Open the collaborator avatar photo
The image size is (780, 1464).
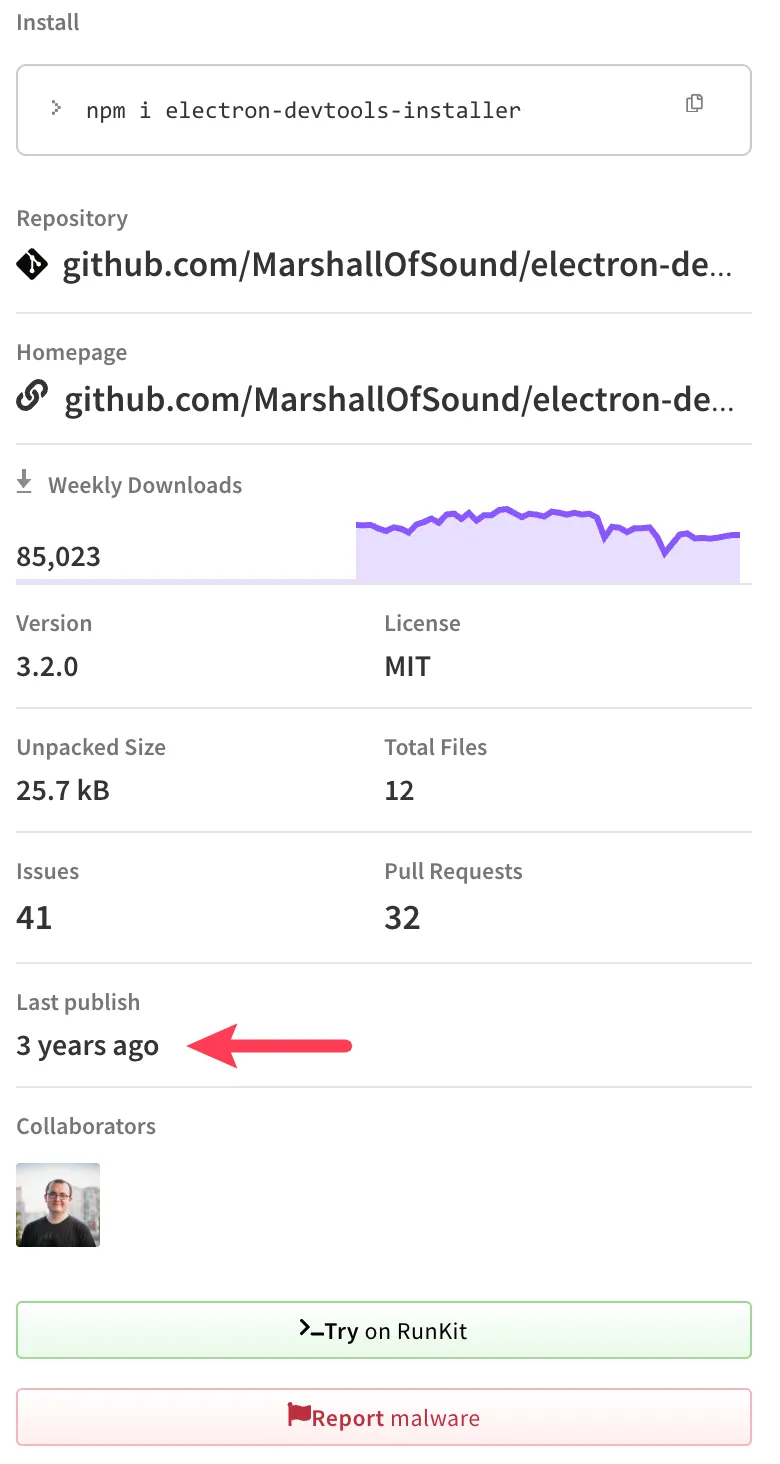tap(58, 1205)
